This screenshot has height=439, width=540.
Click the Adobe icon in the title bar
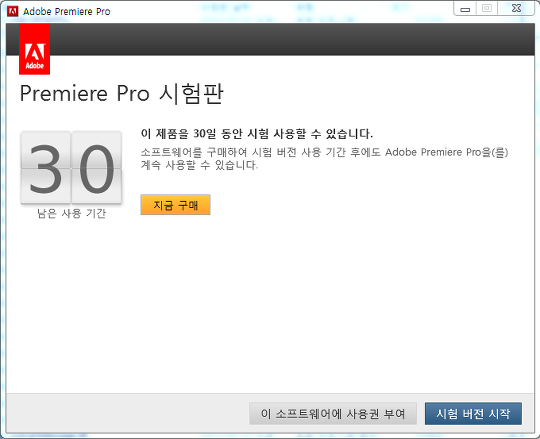pyautogui.click(x=12, y=11)
